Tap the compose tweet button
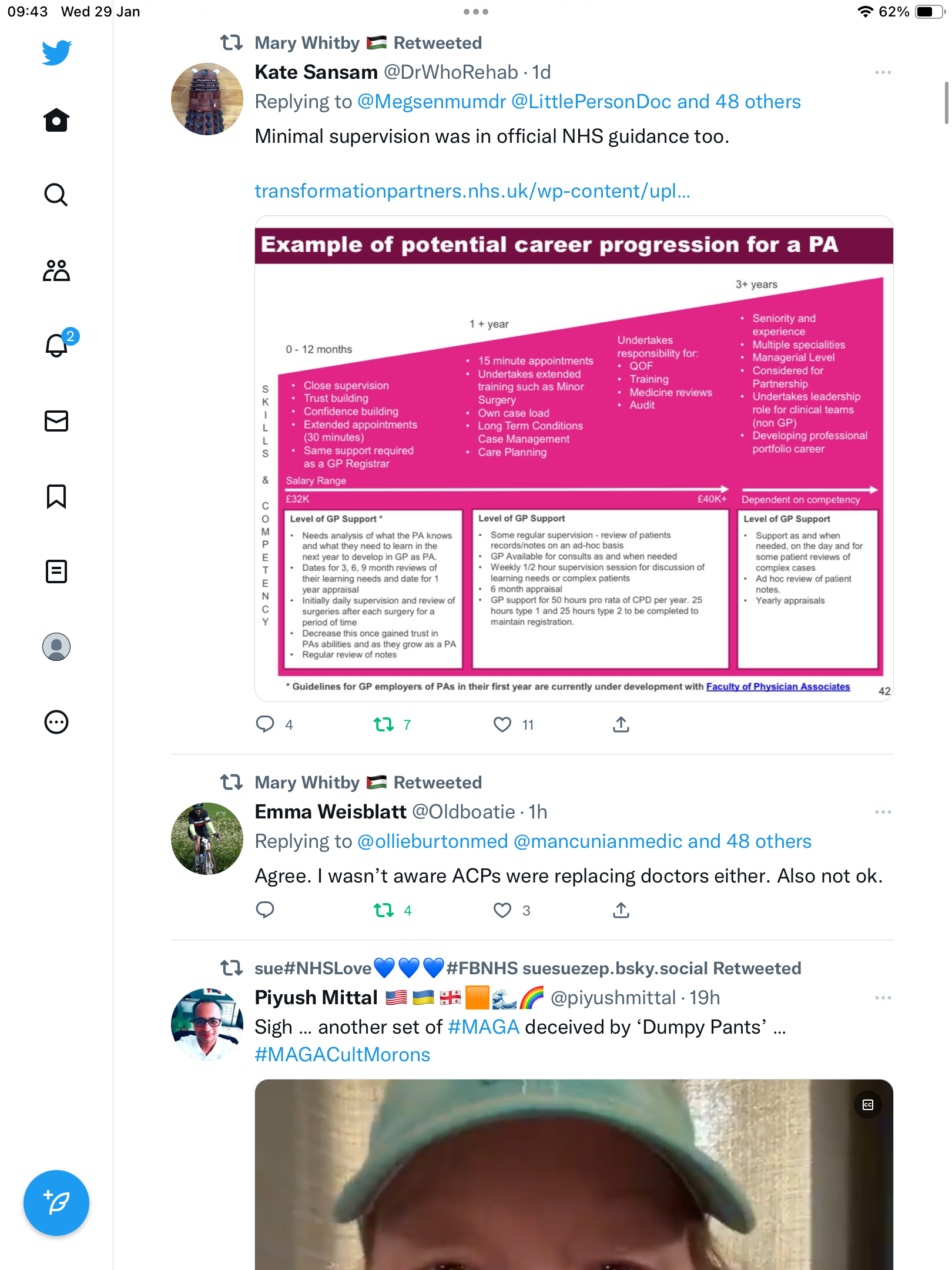 (x=56, y=1203)
